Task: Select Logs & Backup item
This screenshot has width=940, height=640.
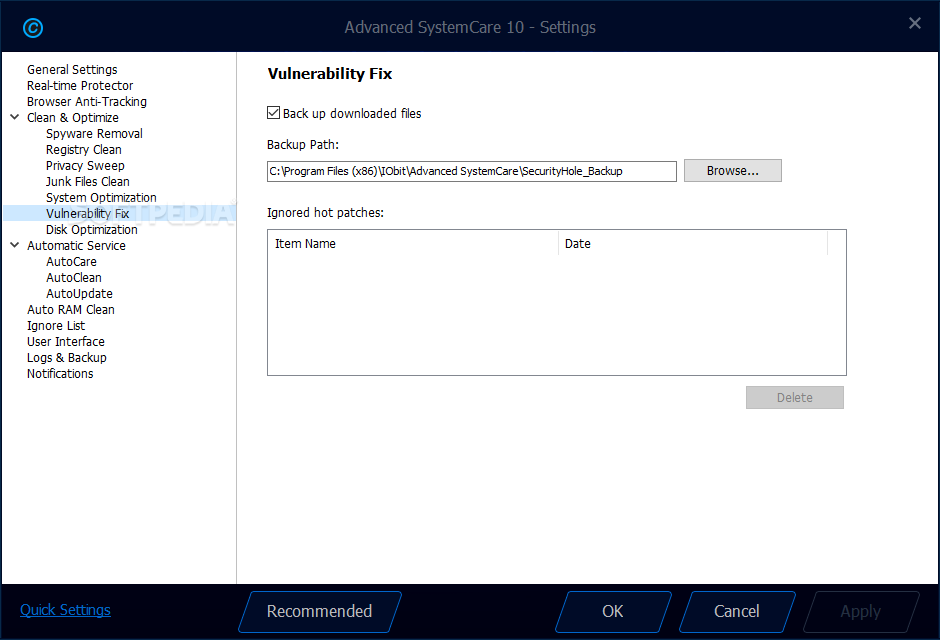Action: click(67, 358)
